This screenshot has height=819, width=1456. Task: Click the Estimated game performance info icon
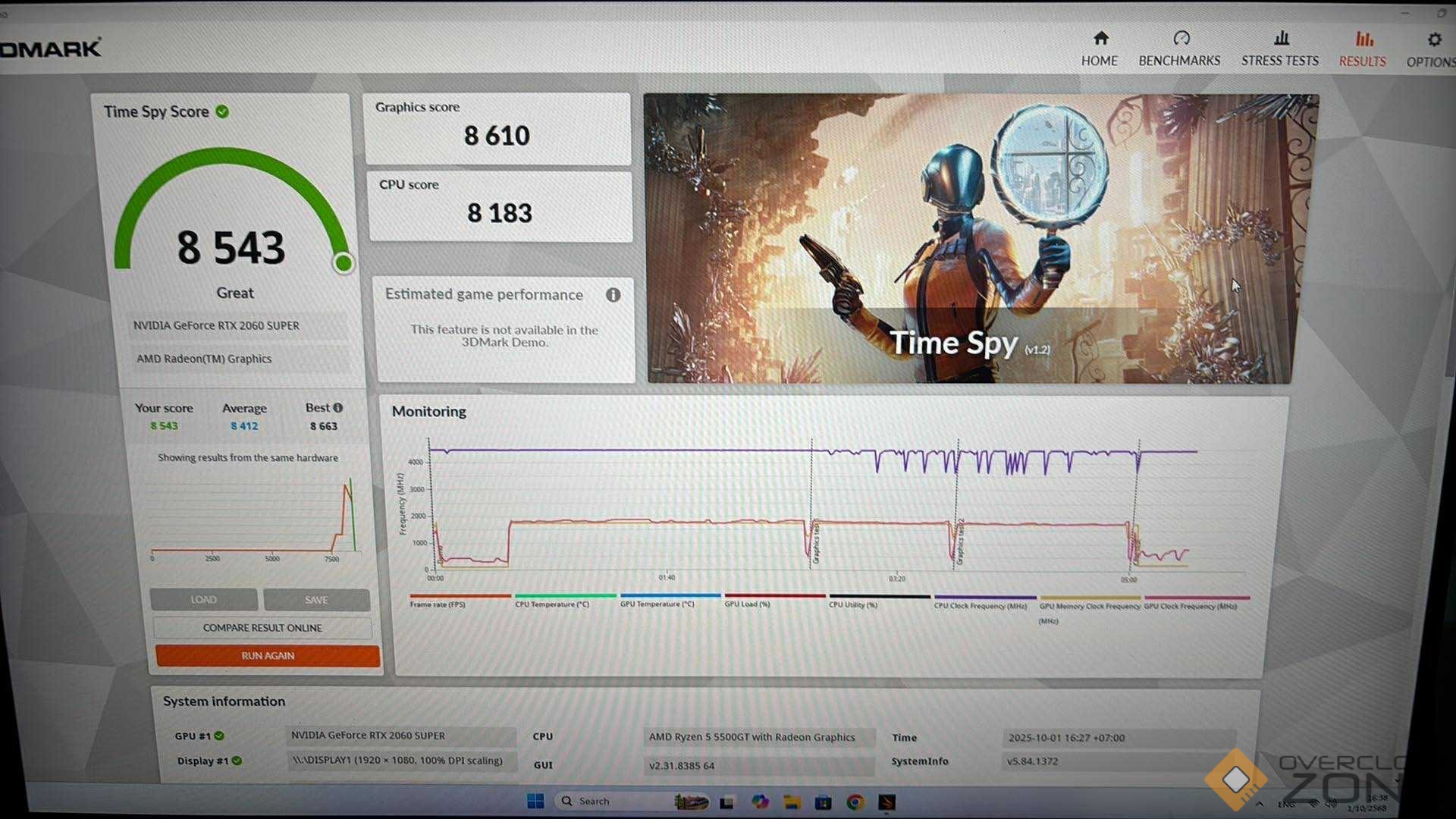click(x=613, y=295)
